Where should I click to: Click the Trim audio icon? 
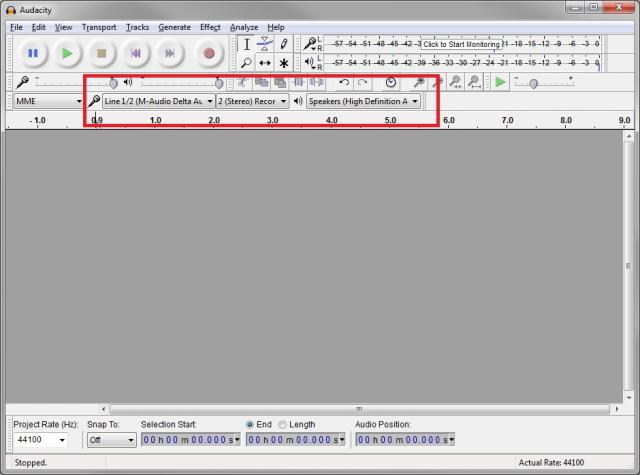[299, 82]
